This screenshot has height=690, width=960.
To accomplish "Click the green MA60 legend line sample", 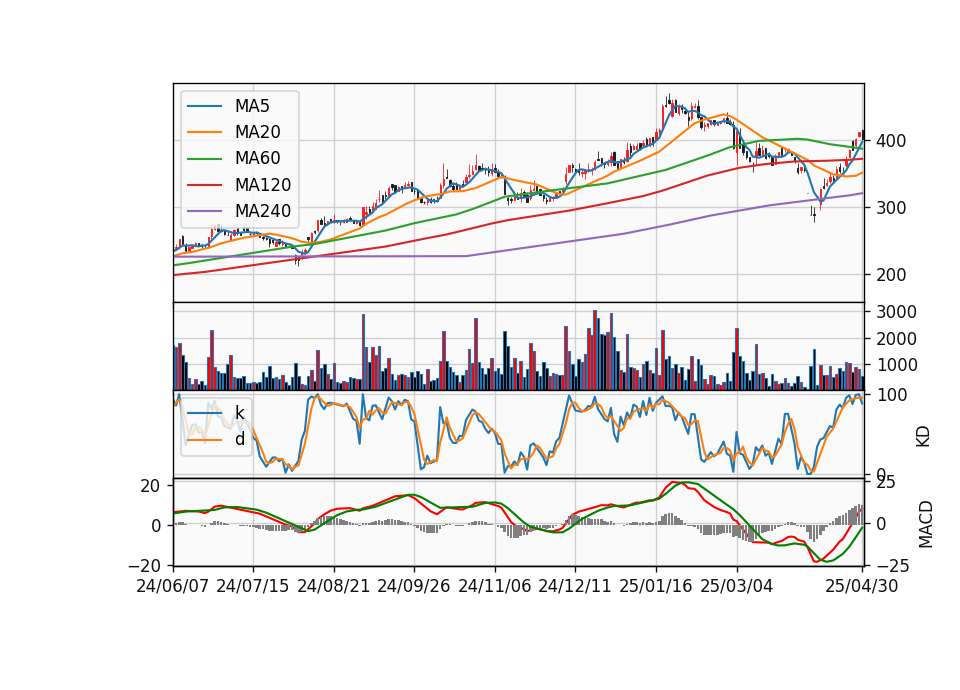I will click(204, 159).
